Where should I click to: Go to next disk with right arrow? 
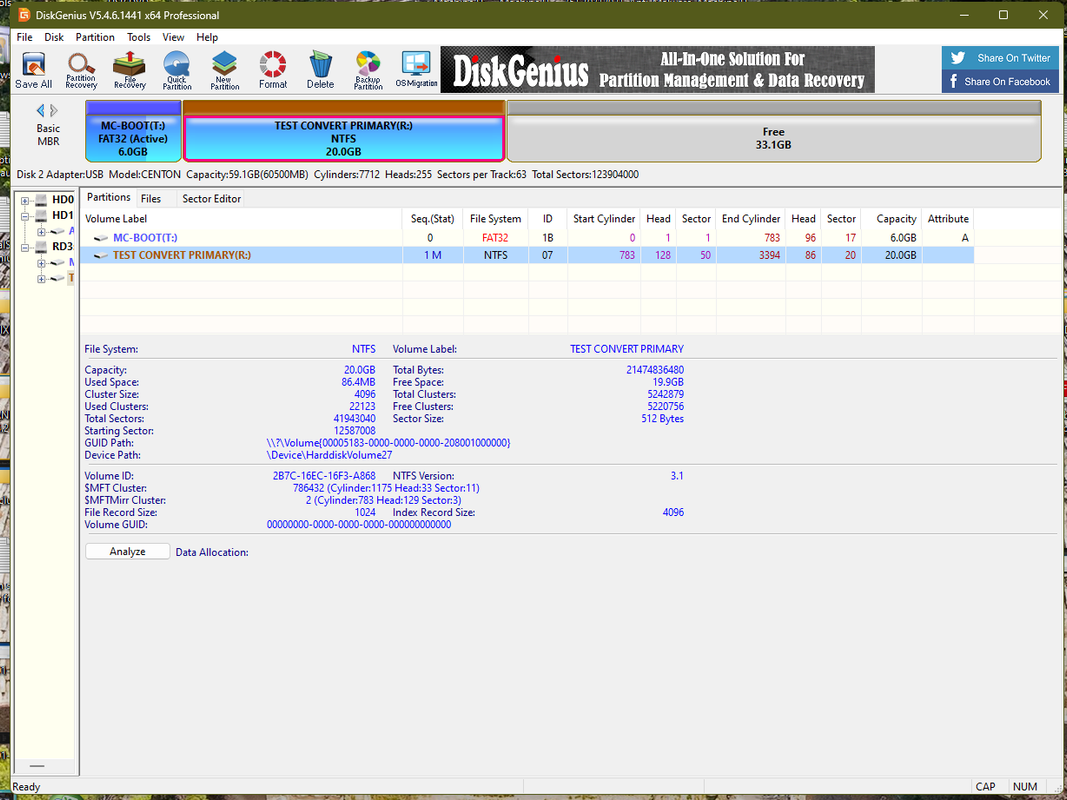(x=54, y=110)
